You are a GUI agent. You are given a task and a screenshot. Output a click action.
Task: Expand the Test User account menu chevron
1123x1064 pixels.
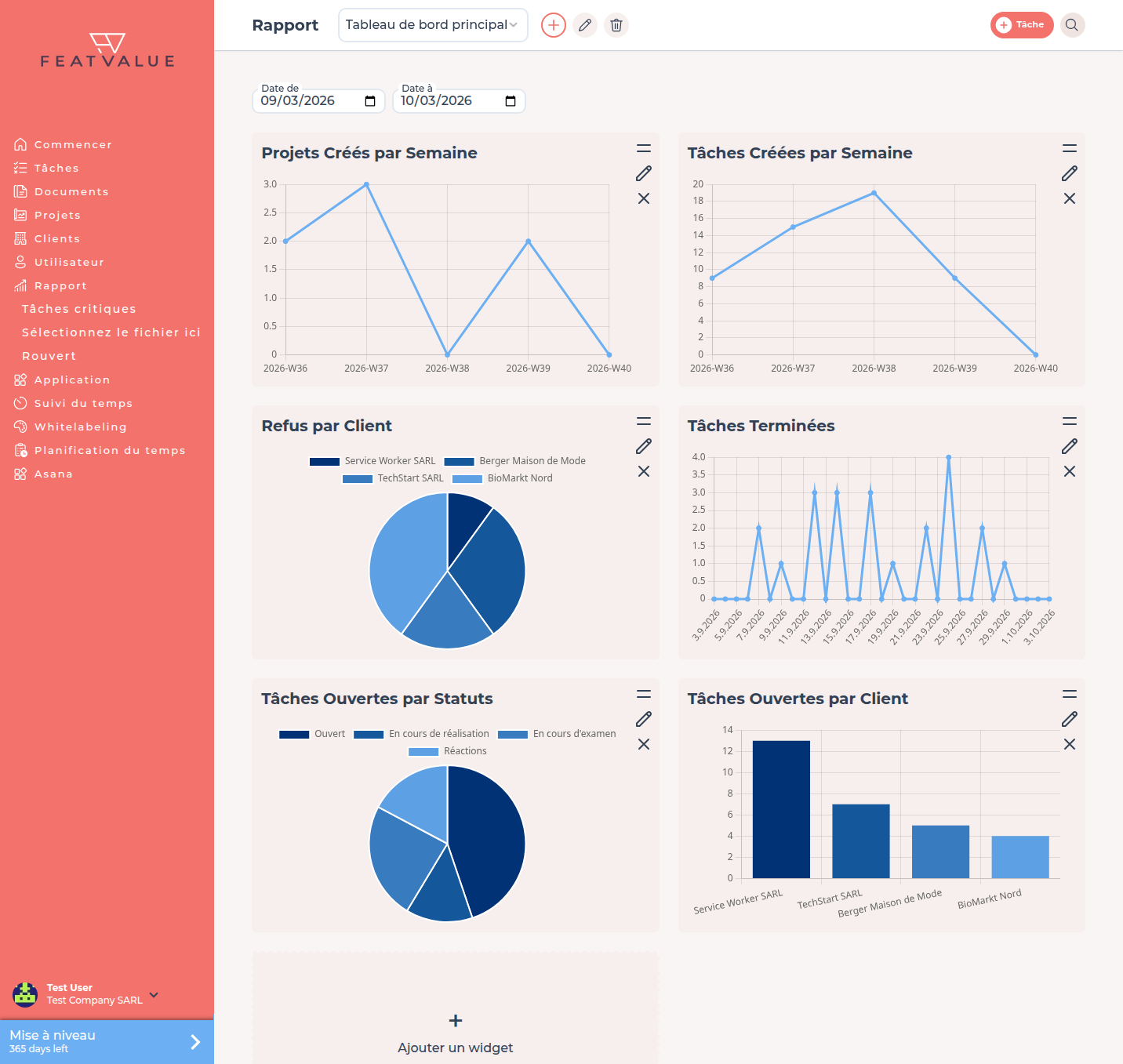[x=154, y=994]
